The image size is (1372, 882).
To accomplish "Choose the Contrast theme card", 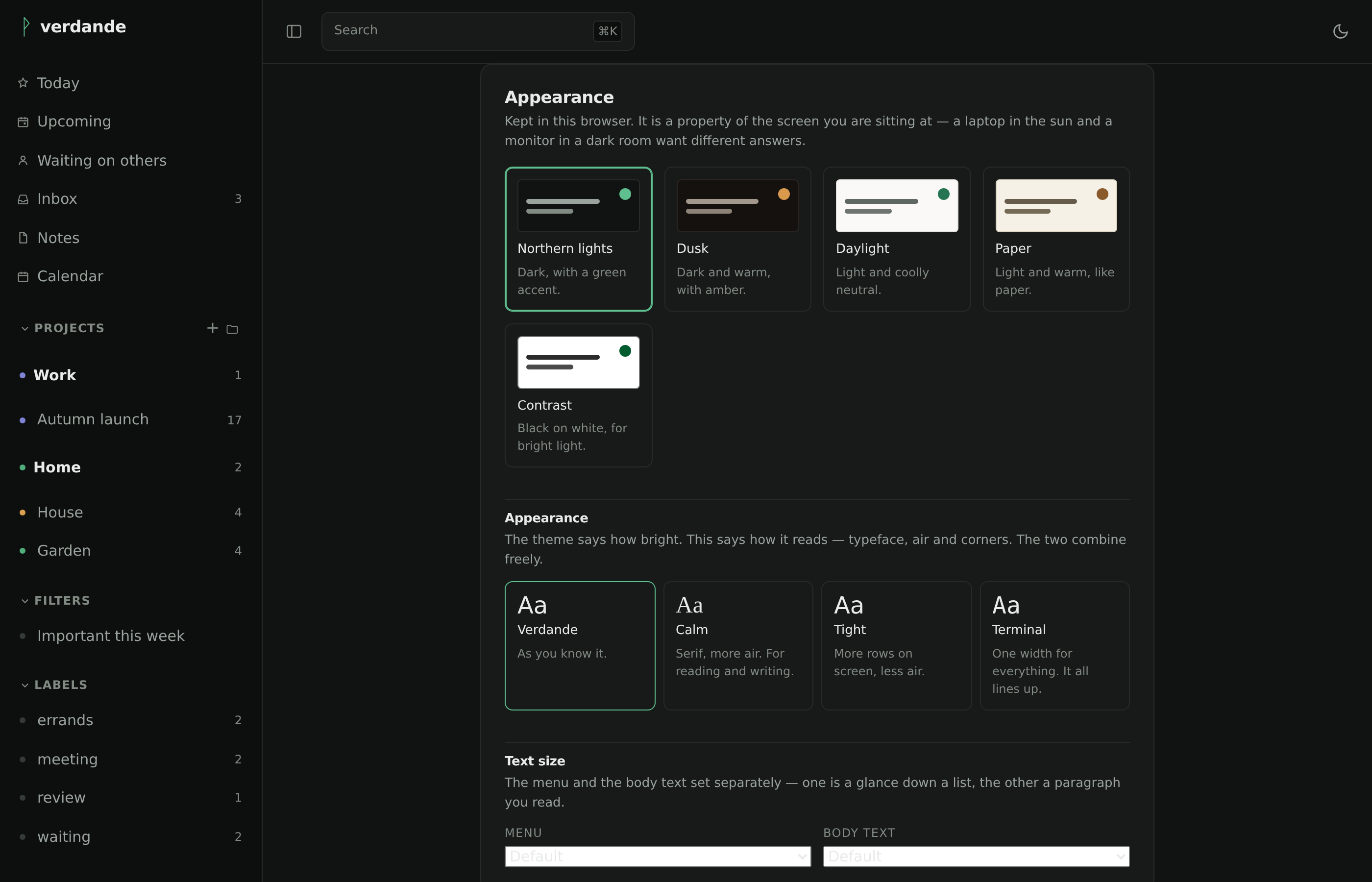I will point(578,395).
